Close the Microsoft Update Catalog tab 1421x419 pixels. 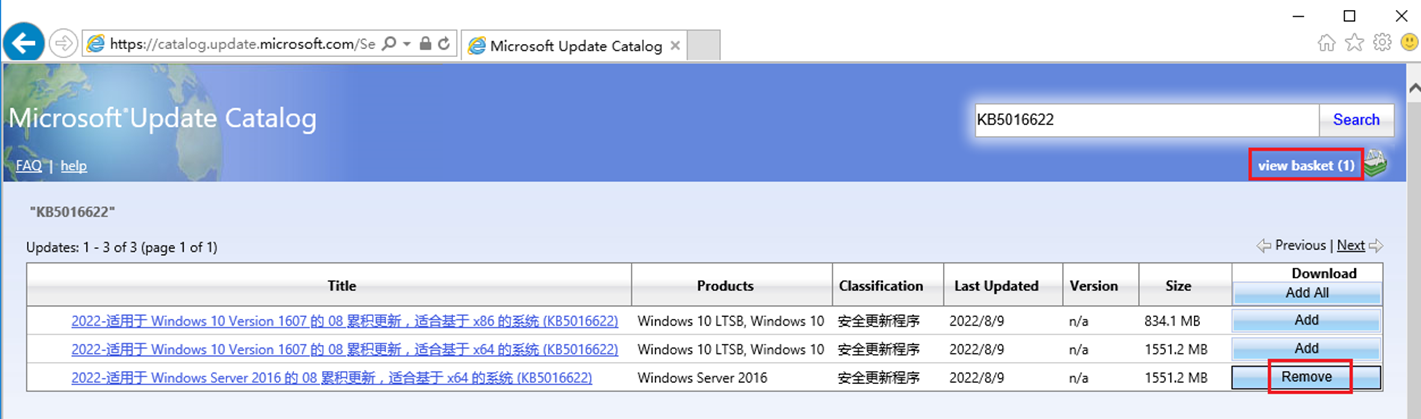pos(675,46)
